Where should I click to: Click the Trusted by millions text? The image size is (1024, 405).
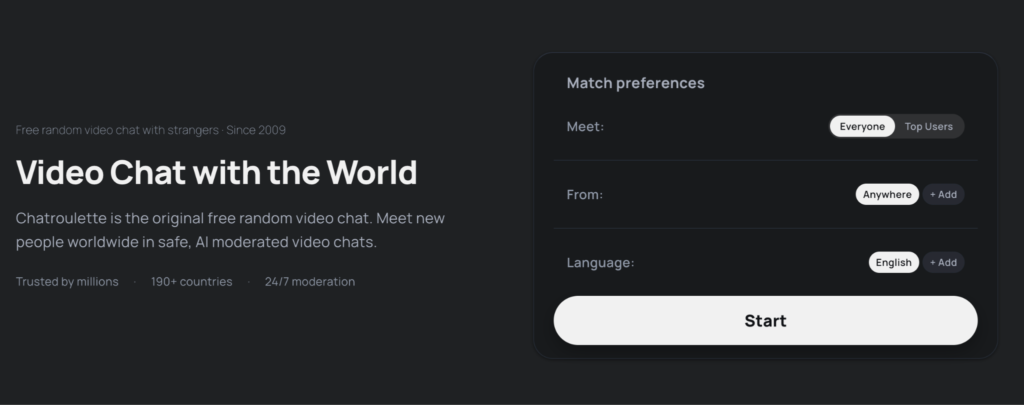click(x=67, y=282)
